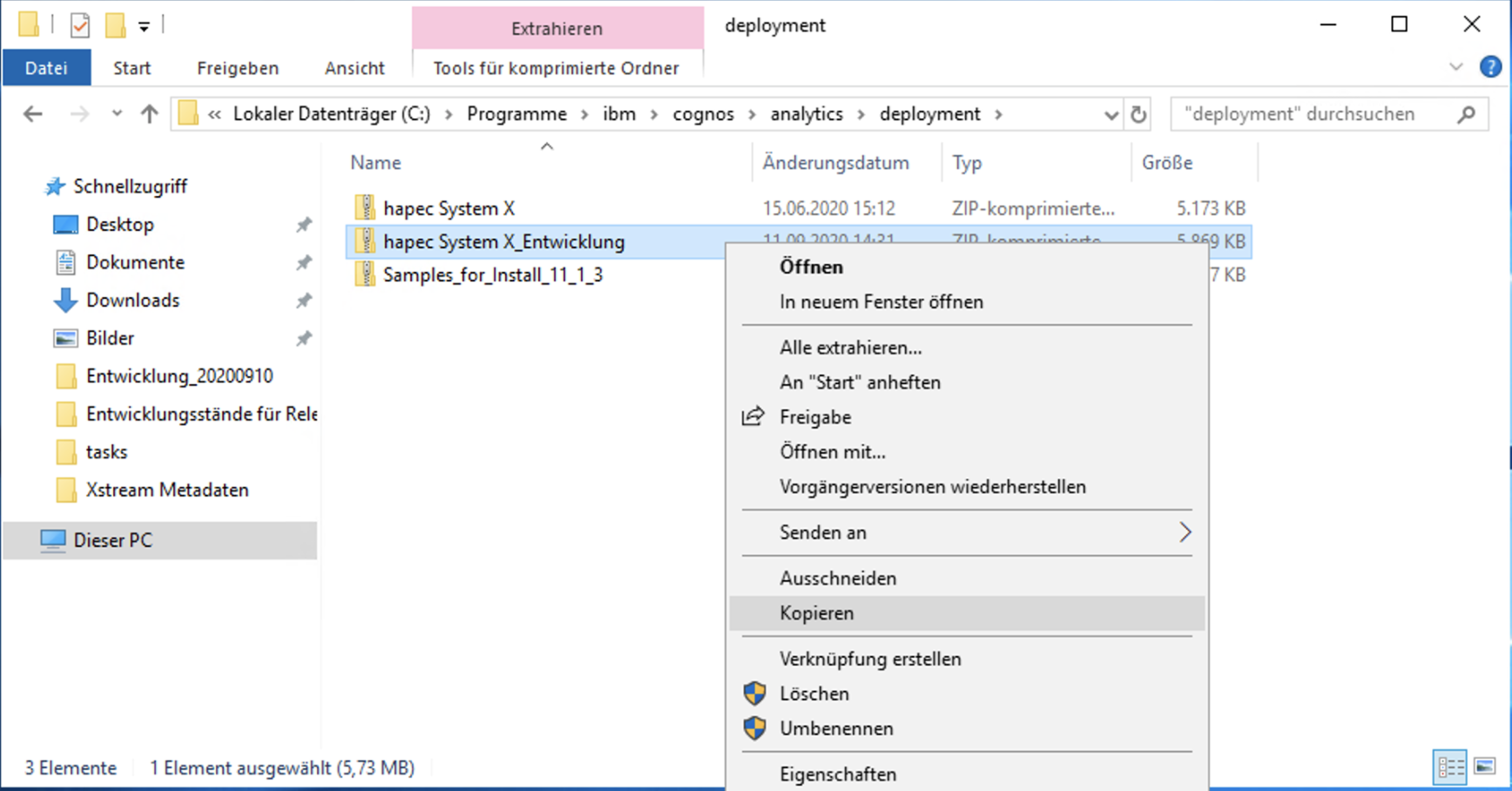Expand the Senden an submenu arrow

coord(1185,532)
